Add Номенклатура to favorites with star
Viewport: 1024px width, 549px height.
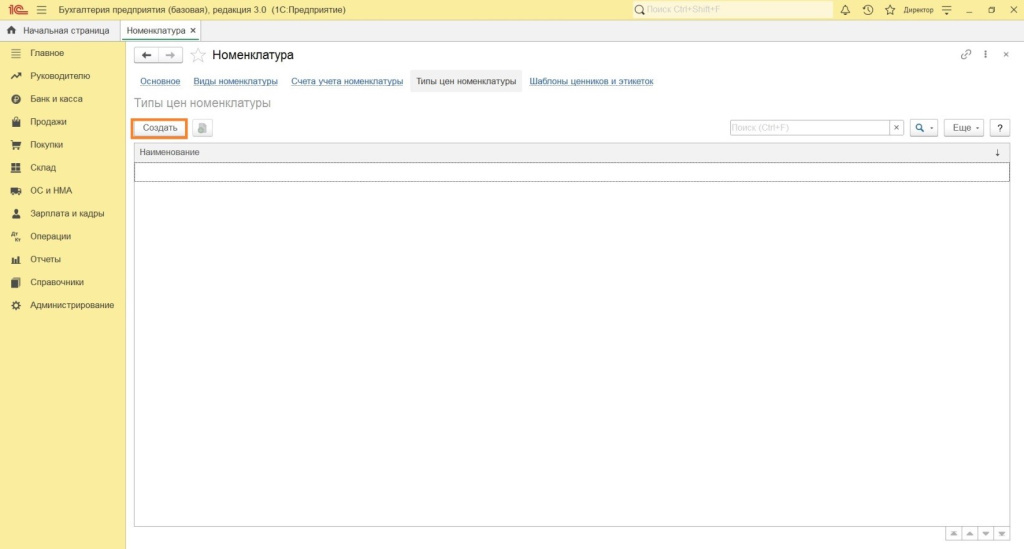(x=198, y=55)
